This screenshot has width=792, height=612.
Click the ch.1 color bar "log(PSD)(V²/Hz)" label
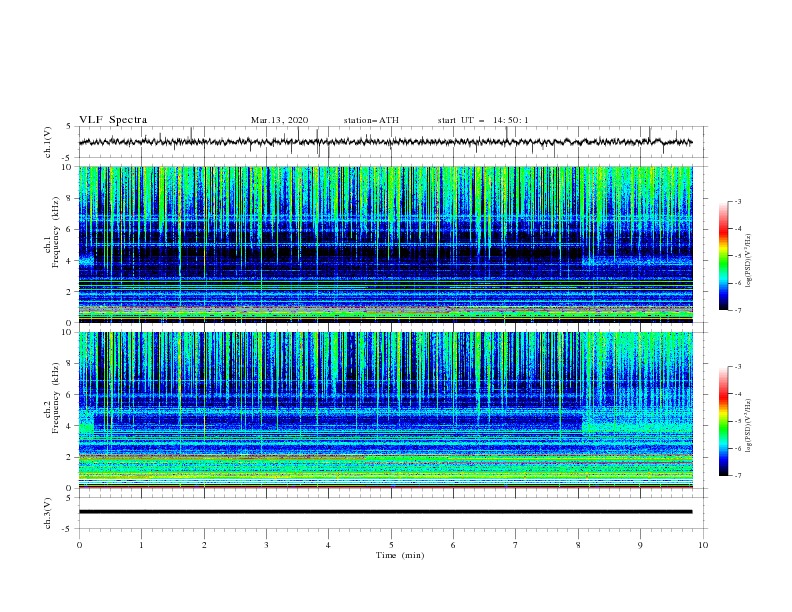point(749,261)
